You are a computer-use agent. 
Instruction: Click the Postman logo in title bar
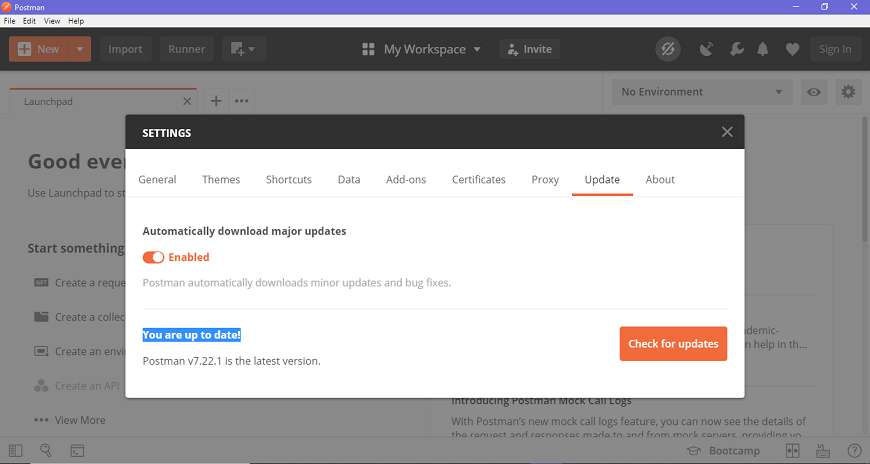[x=7, y=7]
